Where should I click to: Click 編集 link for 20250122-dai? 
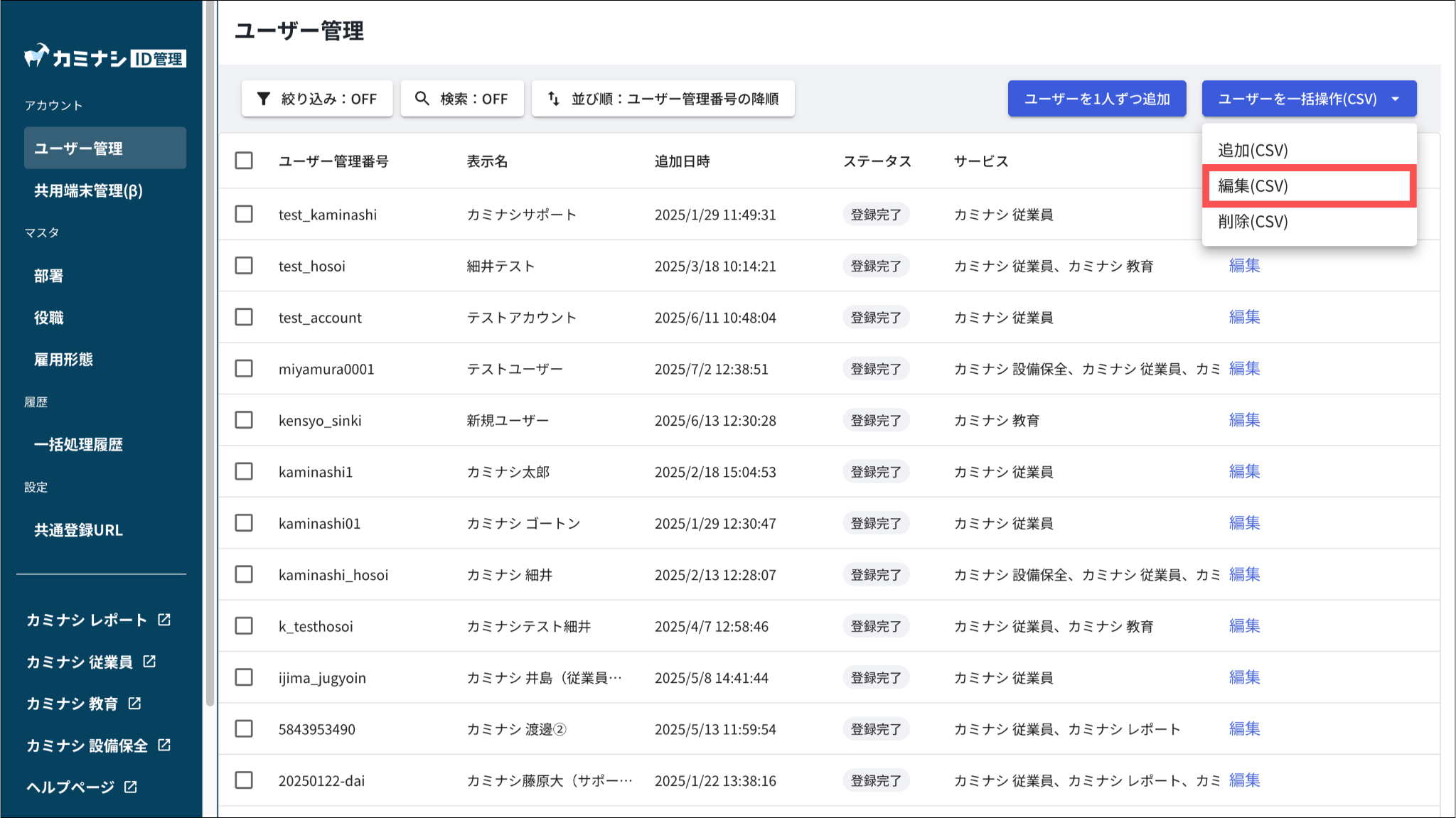tap(1244, 780)
